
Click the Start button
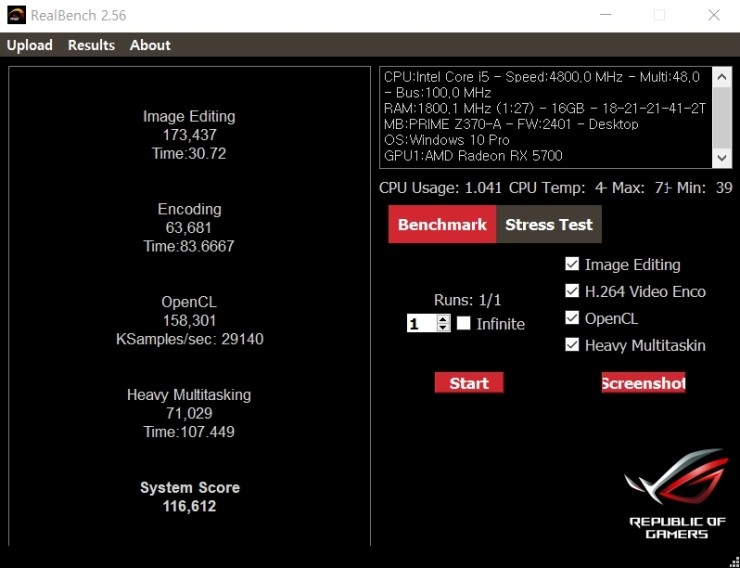pyautogui.click(x=469, y=383)
